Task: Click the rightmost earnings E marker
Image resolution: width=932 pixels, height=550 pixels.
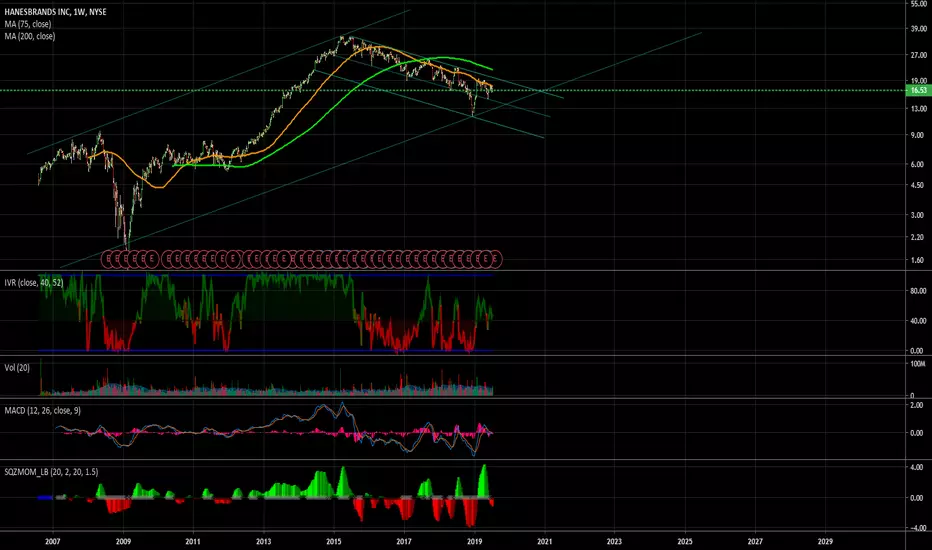Action: 495,259
